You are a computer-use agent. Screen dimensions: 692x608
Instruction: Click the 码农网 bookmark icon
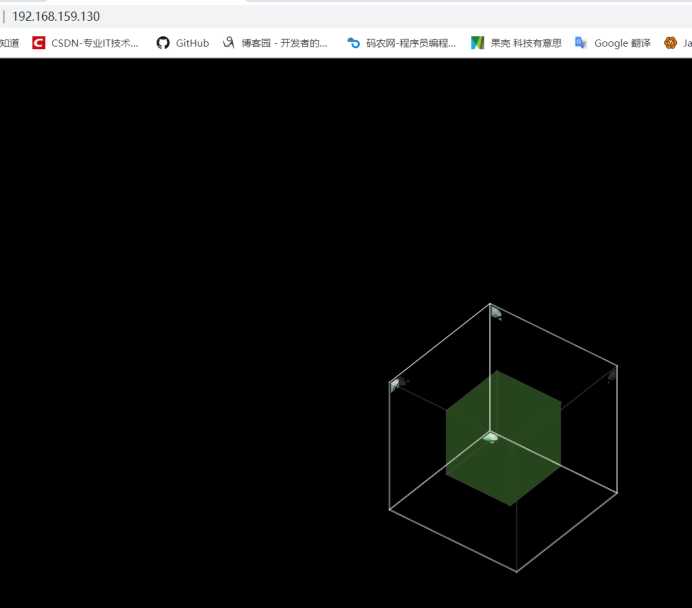pos(354,43)
